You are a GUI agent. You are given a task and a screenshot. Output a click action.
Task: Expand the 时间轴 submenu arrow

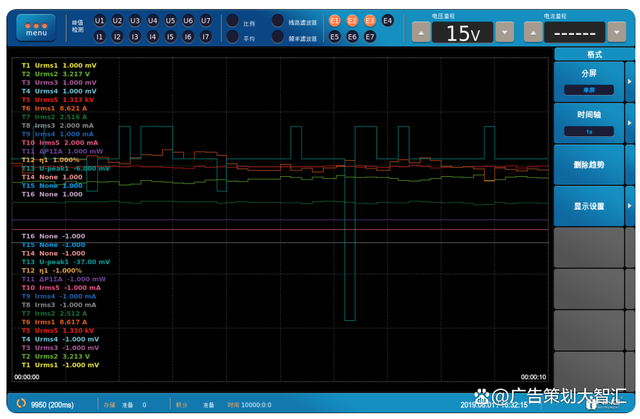(x=630, y=123)
